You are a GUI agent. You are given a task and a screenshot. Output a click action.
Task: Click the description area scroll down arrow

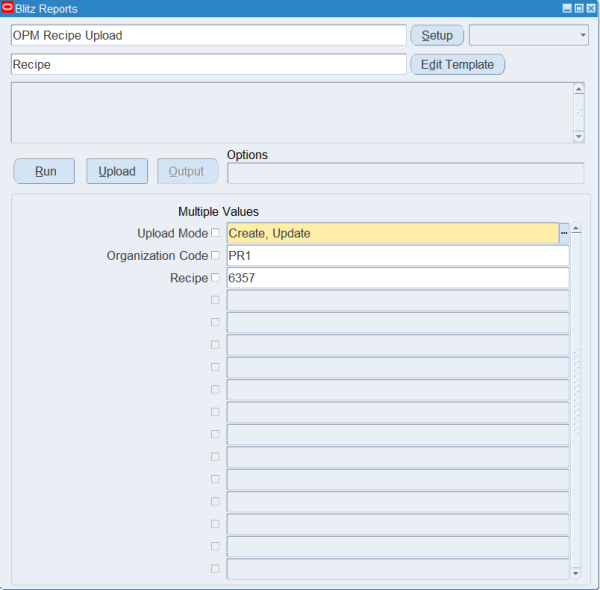coord(579,136)
